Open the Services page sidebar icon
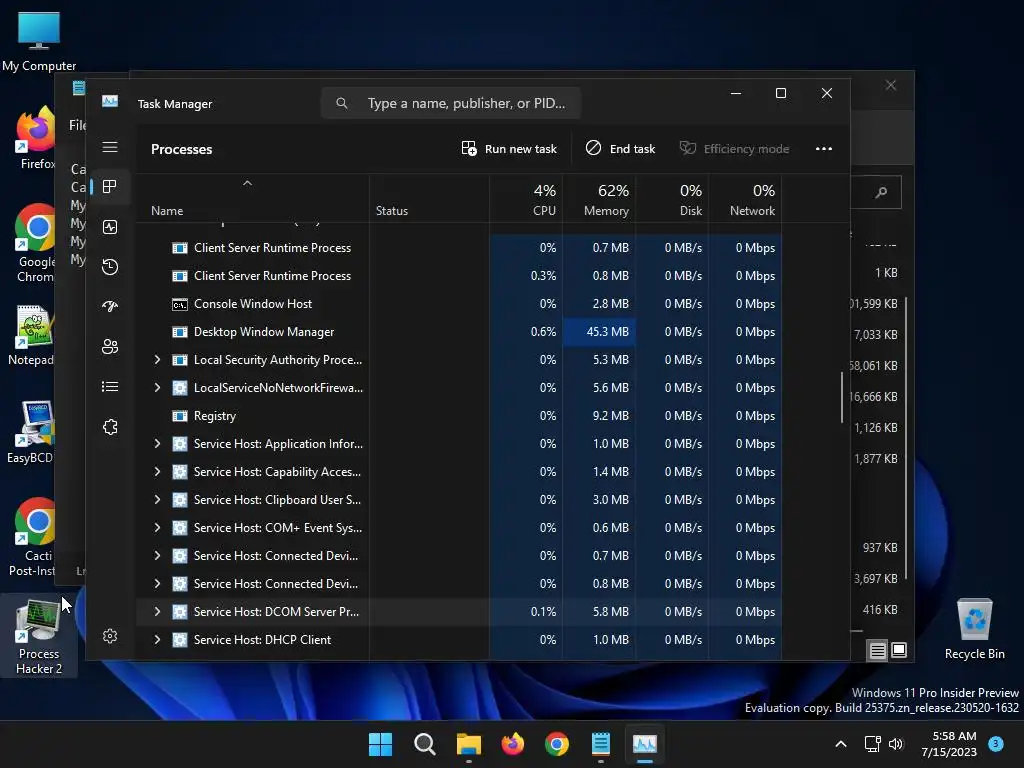This screenshot has width=1024, height=768. 110,427
